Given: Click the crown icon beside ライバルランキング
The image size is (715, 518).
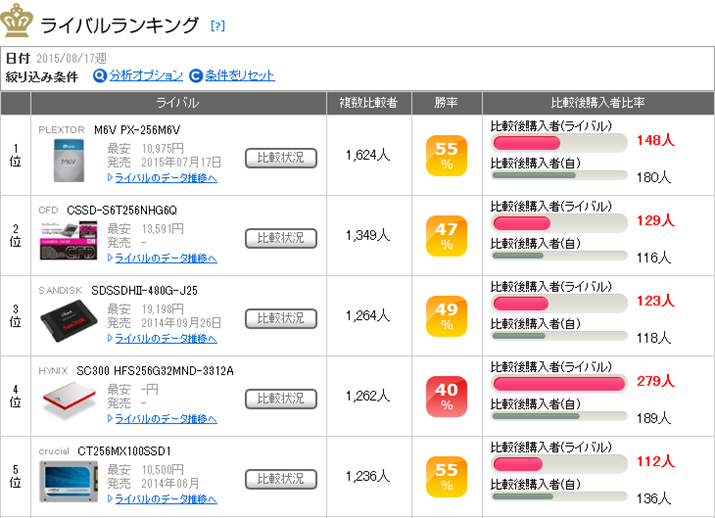Looking at the screenshot, I should (18, 21).
